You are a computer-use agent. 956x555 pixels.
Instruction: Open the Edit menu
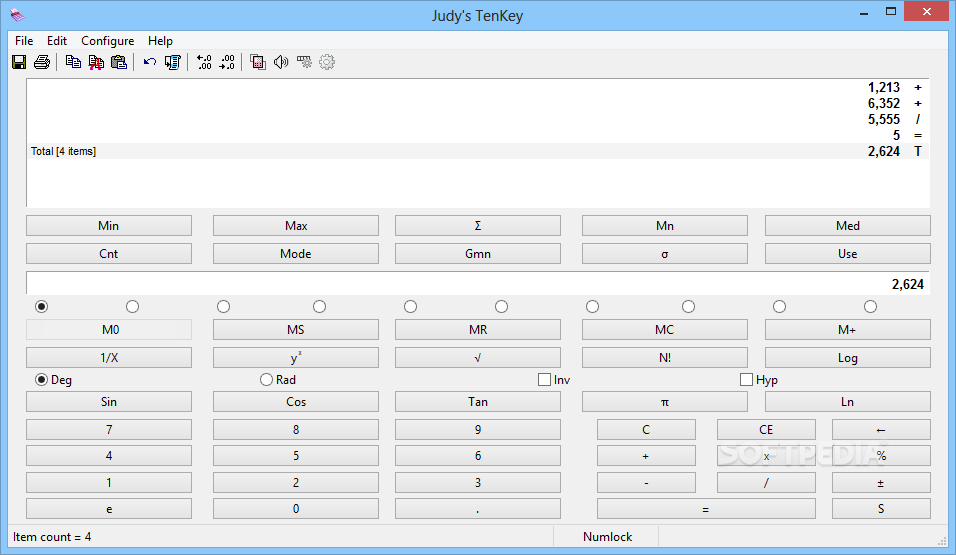point(57,41)
